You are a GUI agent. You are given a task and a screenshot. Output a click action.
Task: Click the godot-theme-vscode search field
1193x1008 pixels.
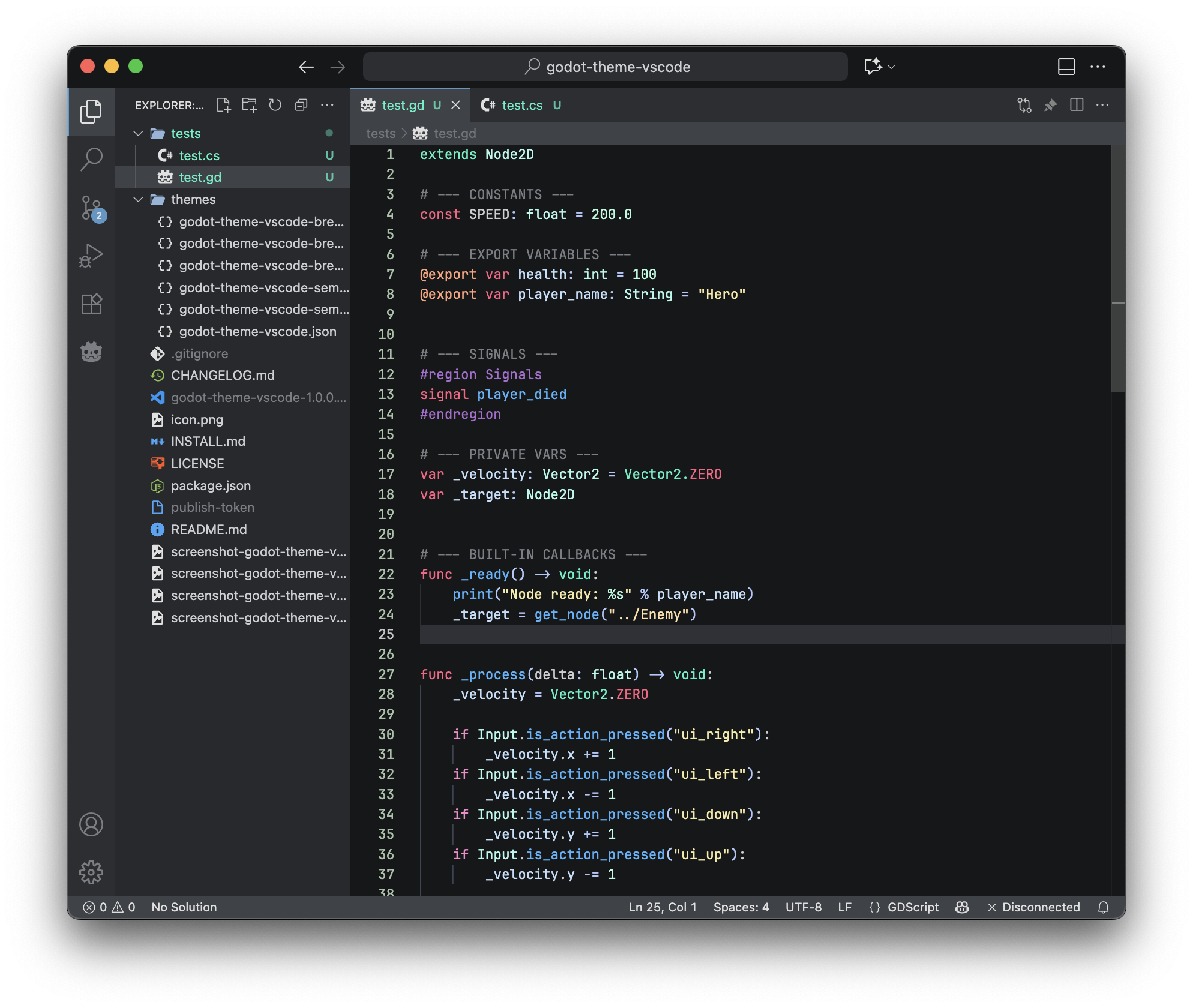click(605, 67)
